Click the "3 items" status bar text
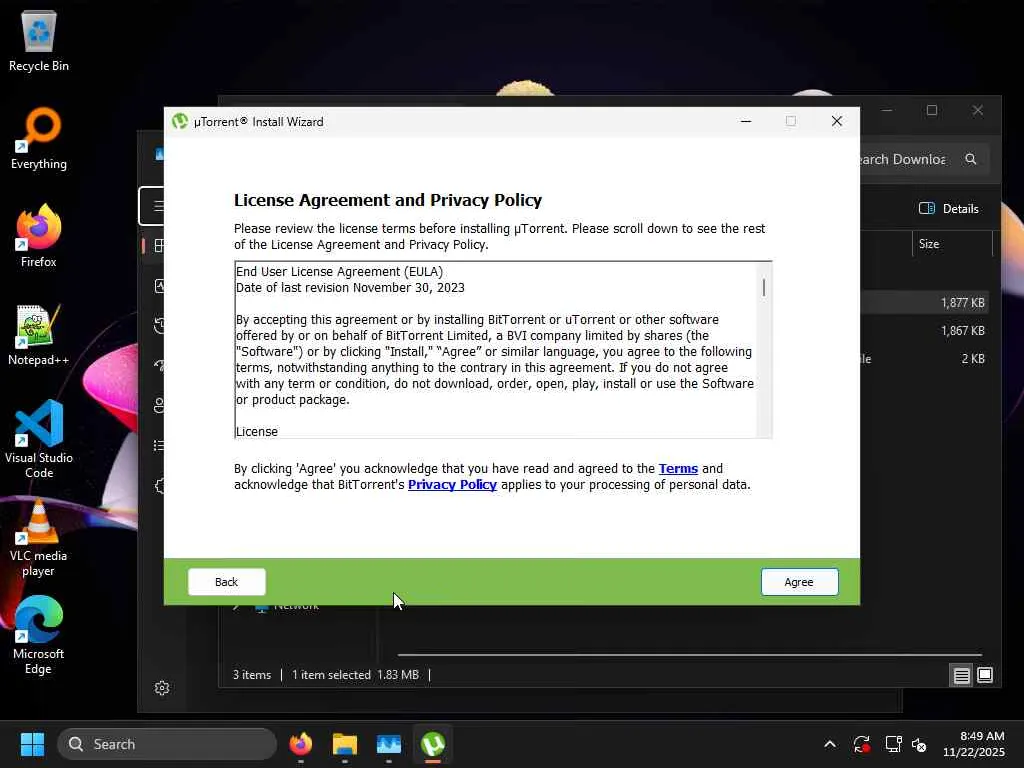The height and width of the screenshot is (768, 1024). click(x=252, y=675)
